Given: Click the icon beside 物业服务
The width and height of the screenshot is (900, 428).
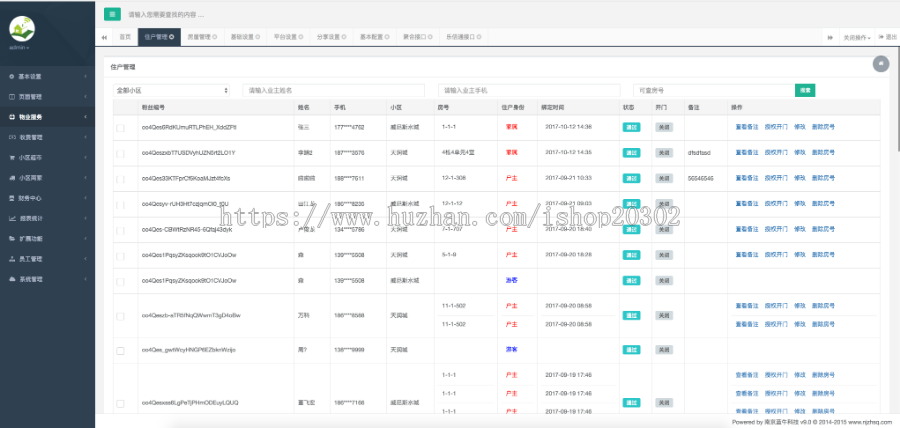Looking at the screenshot, I should click(x=12, y=117).
